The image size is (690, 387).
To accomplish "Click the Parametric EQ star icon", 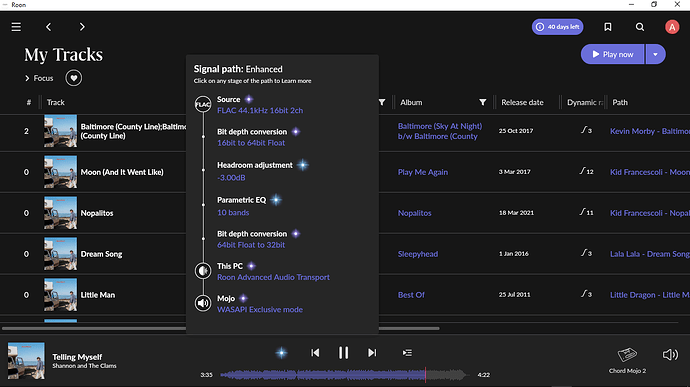I will (276, 200).
